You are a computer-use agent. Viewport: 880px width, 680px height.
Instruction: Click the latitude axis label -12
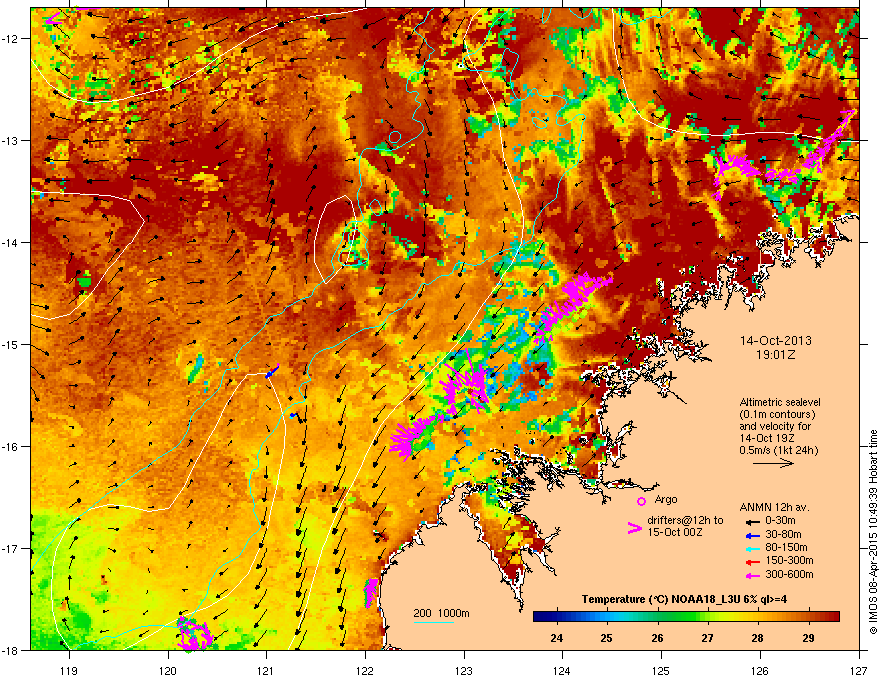click(11, 39)
